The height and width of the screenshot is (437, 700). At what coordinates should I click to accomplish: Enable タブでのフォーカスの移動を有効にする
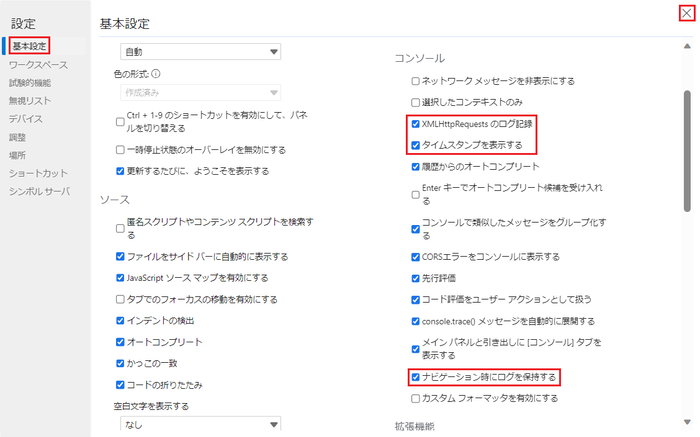click(120, 299)
